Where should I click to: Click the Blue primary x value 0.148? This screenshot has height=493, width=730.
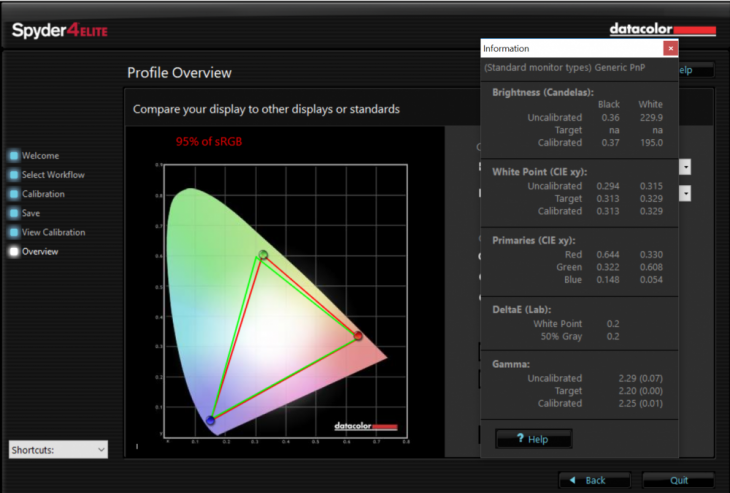tap(608, 279)
